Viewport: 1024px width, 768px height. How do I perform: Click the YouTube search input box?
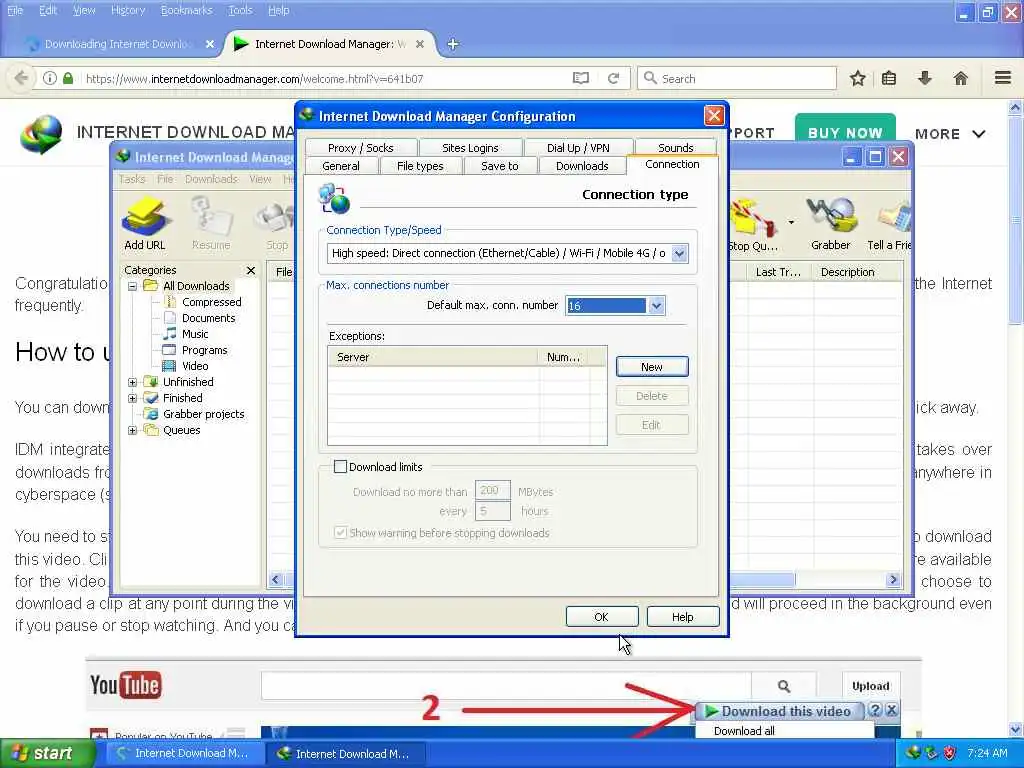pos(506,686)
